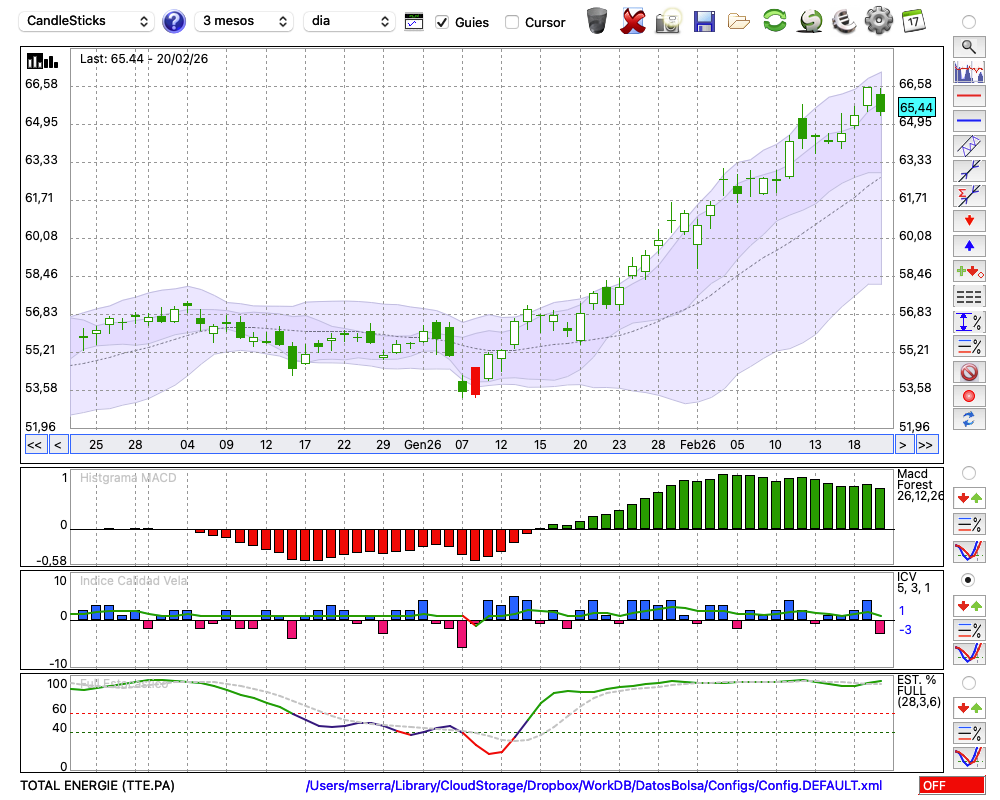Click the calendar 17 icon
This screenshot has width=1000, height=800.
913,21
